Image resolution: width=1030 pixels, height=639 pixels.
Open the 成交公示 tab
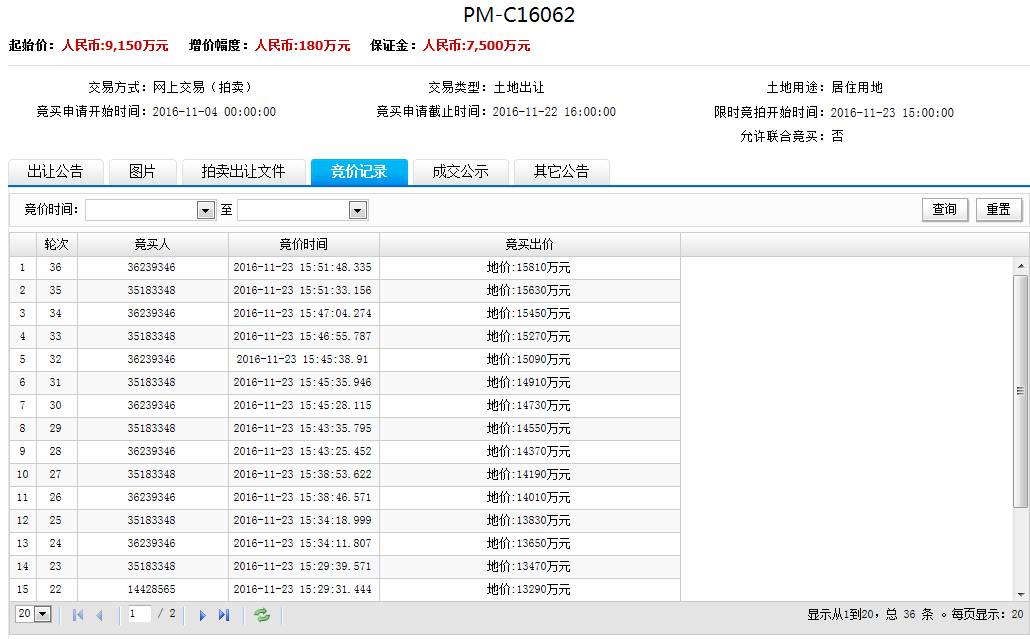tap(460, 172)
